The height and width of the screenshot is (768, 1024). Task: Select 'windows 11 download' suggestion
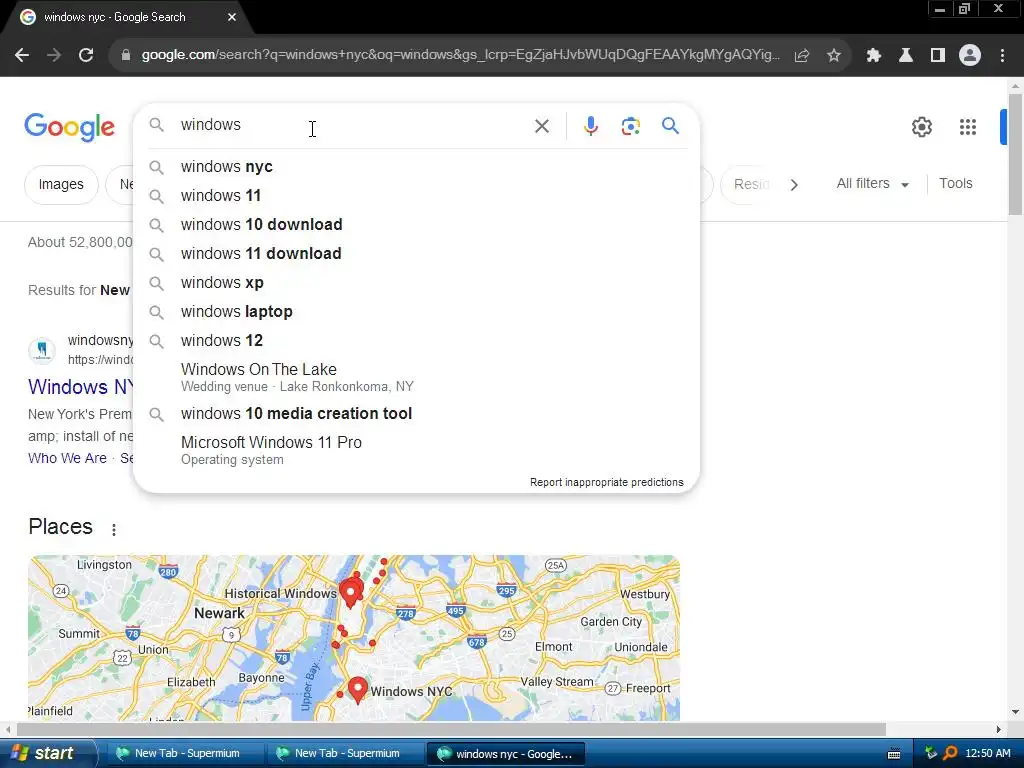click(416, 253)
